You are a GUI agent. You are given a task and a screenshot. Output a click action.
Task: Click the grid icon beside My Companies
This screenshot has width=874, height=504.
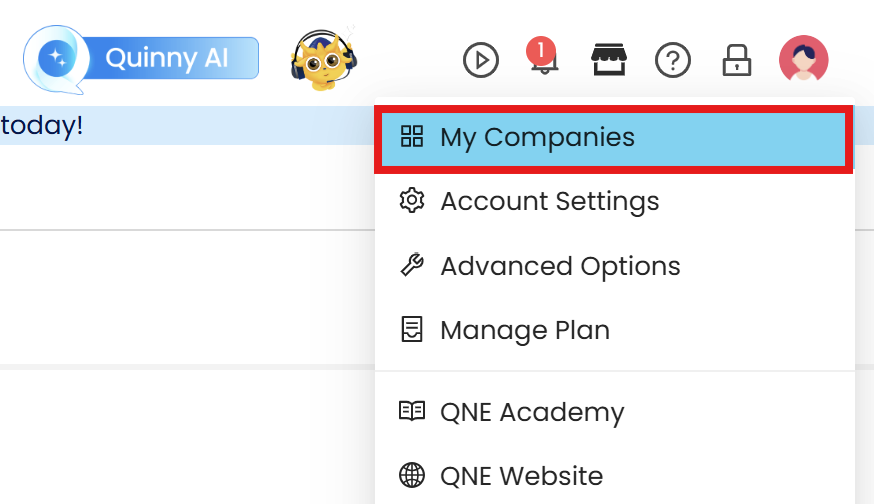click(x=411, y=137)
